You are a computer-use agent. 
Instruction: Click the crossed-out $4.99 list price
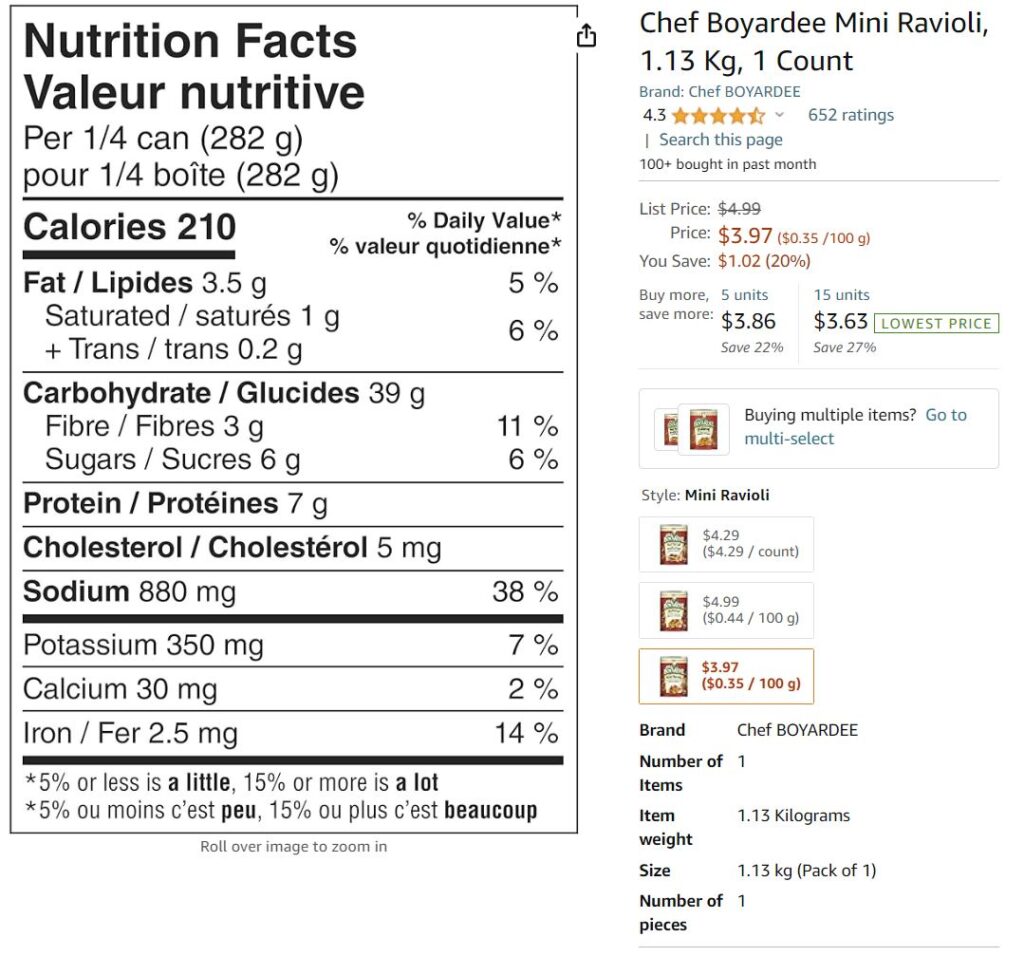point(739,209)
